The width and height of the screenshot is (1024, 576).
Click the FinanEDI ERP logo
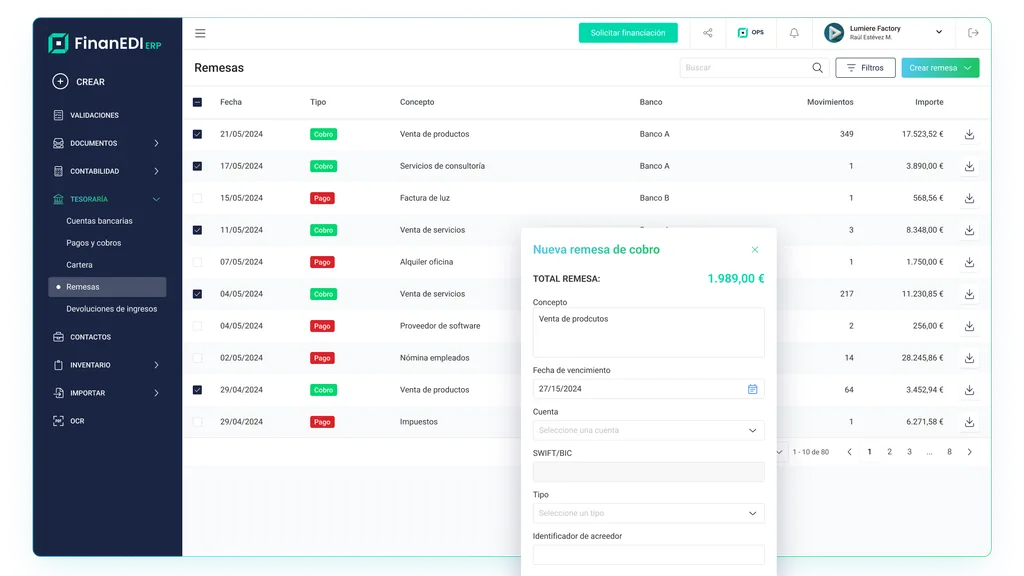tap(104, 43)
